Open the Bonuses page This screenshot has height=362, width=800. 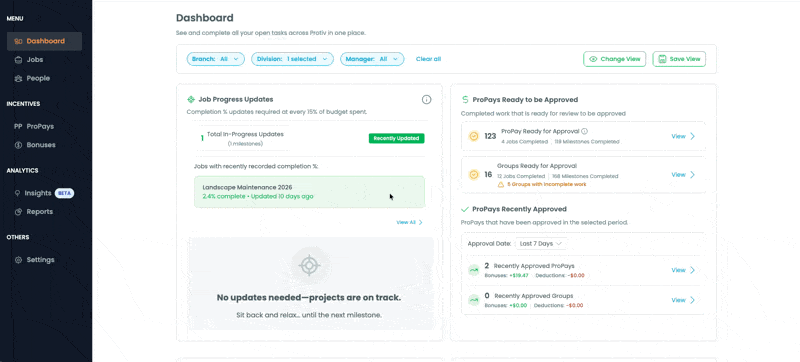coord(41,145)
